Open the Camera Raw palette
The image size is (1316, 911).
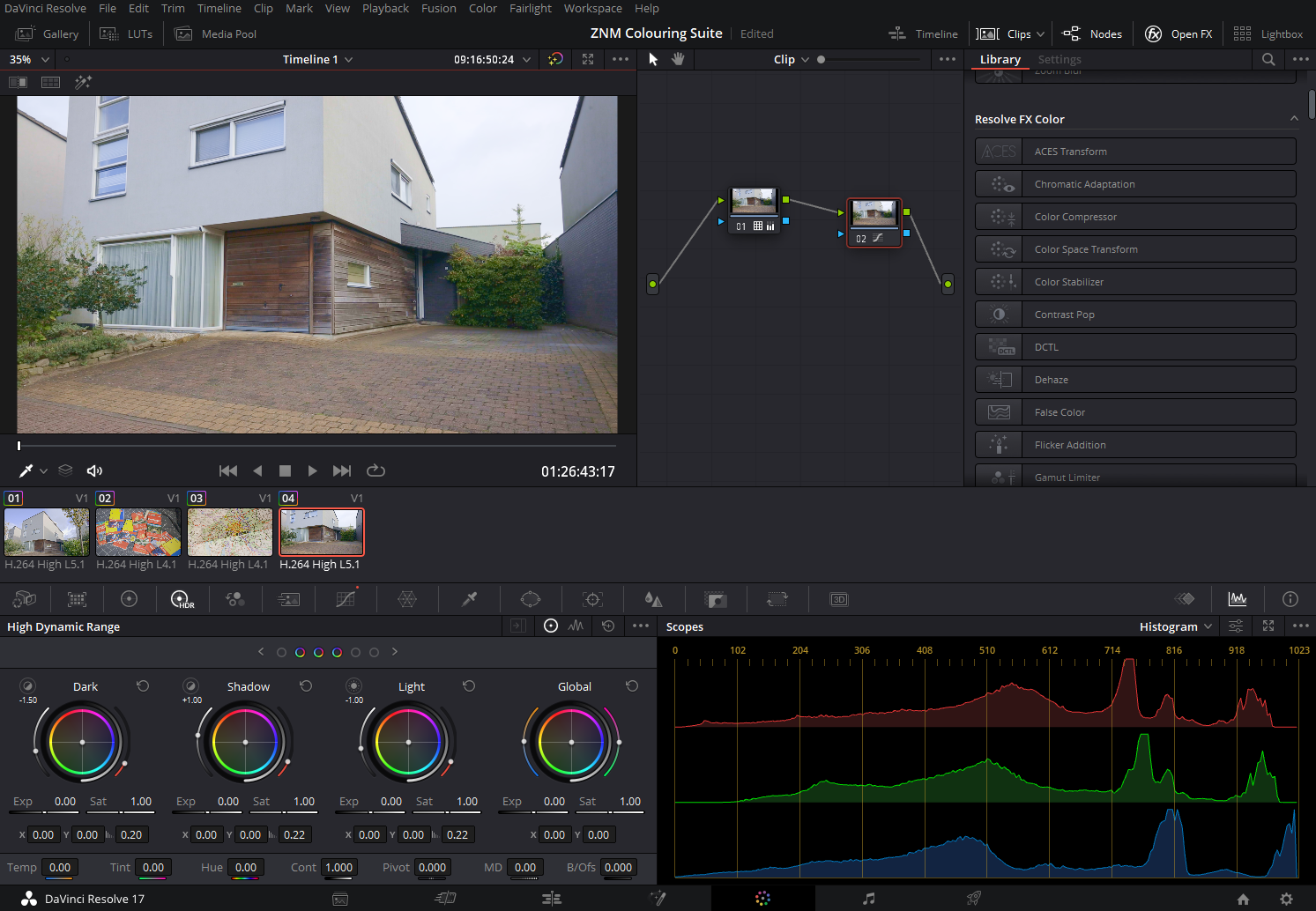(x=25, y=599)
